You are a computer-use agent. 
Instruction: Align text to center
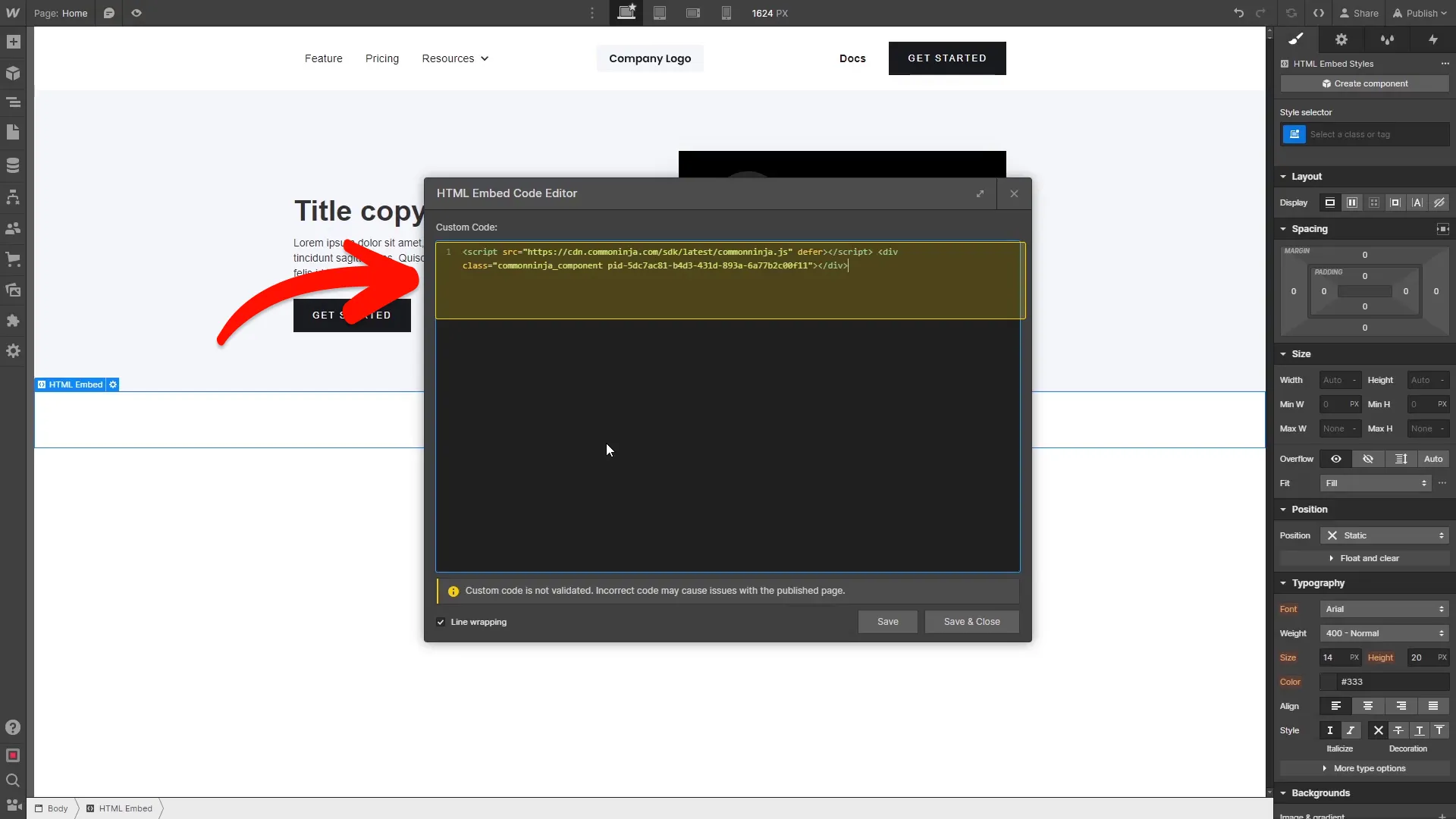coord(1368,706)
